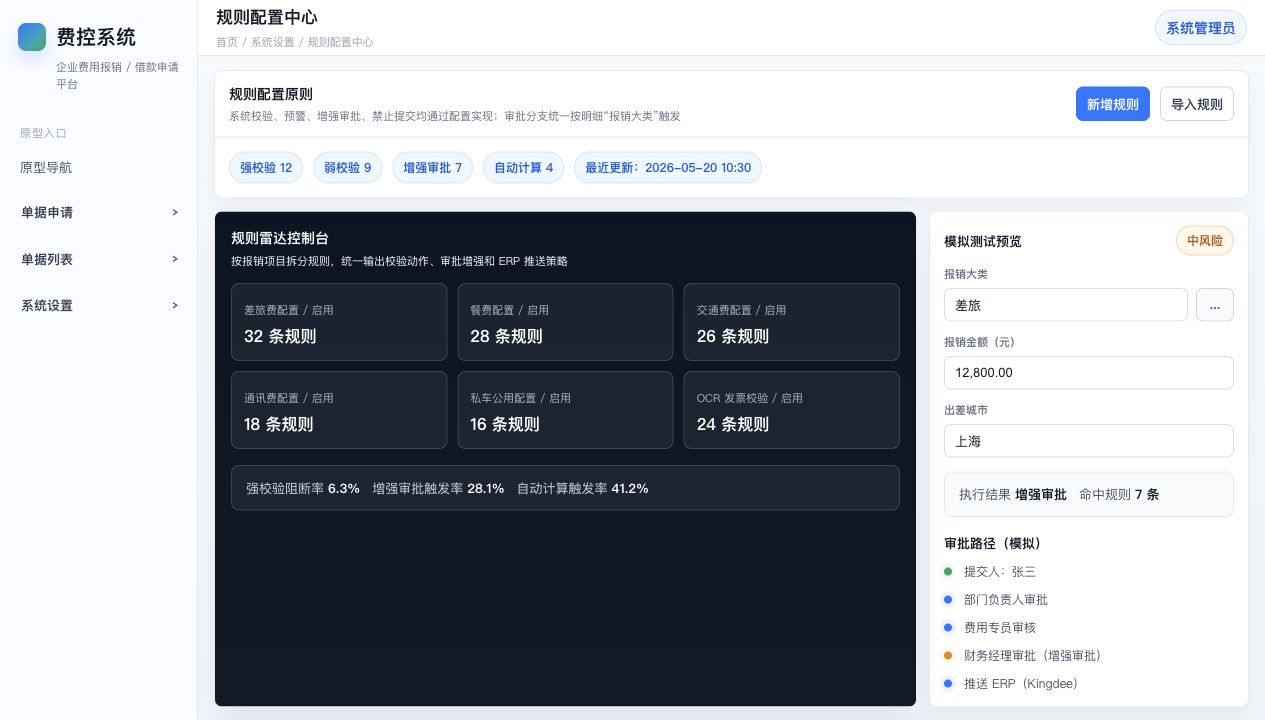
Task: Click the orange dot beside 财务经理审批
Action: click(948, 656)
